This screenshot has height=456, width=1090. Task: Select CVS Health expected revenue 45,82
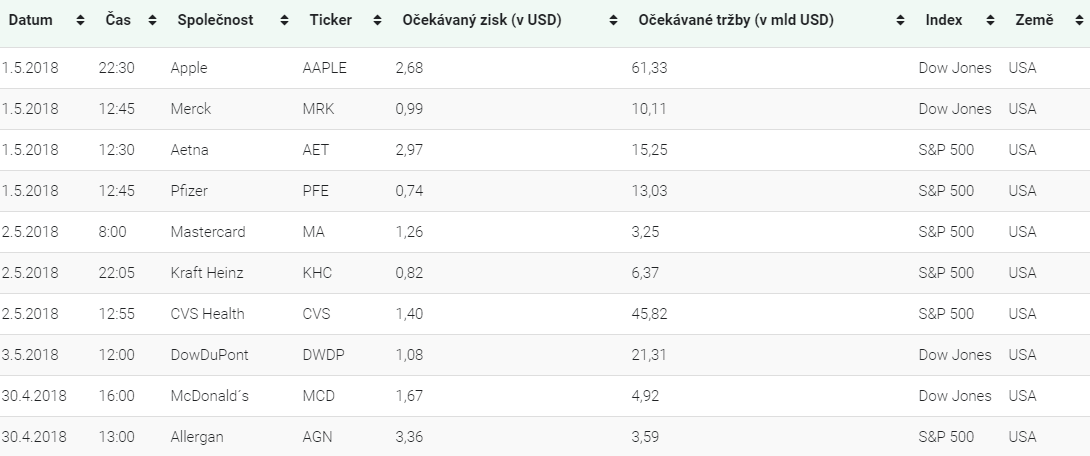[649, 314]
